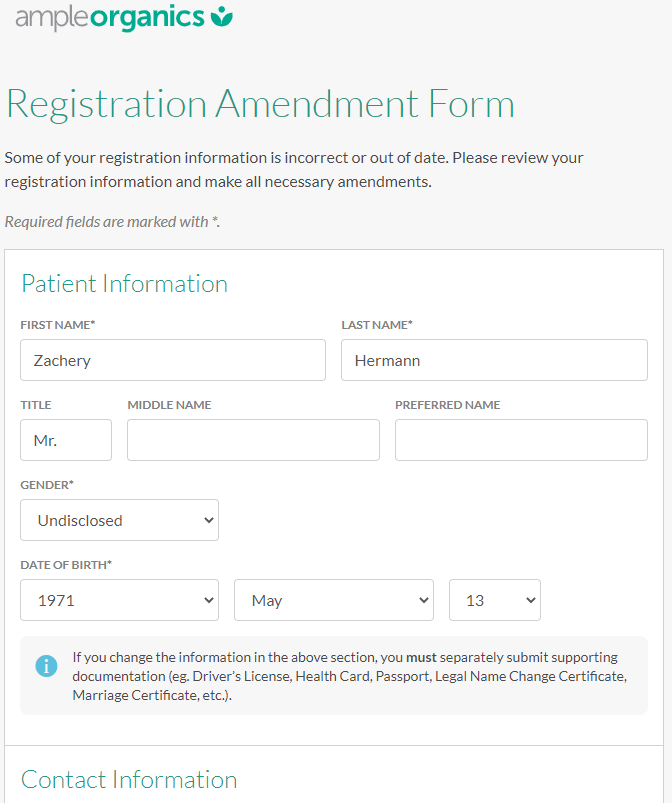Click the Gender field label
The image size is (672, 803).
[47, 485]
